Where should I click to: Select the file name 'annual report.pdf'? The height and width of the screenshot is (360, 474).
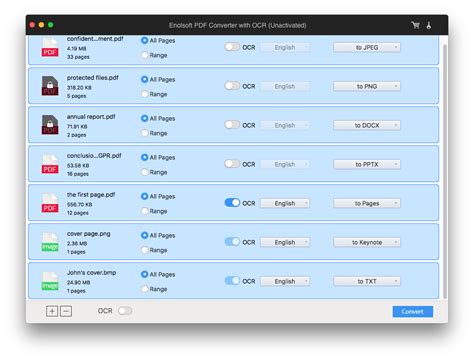click(91, 117)
